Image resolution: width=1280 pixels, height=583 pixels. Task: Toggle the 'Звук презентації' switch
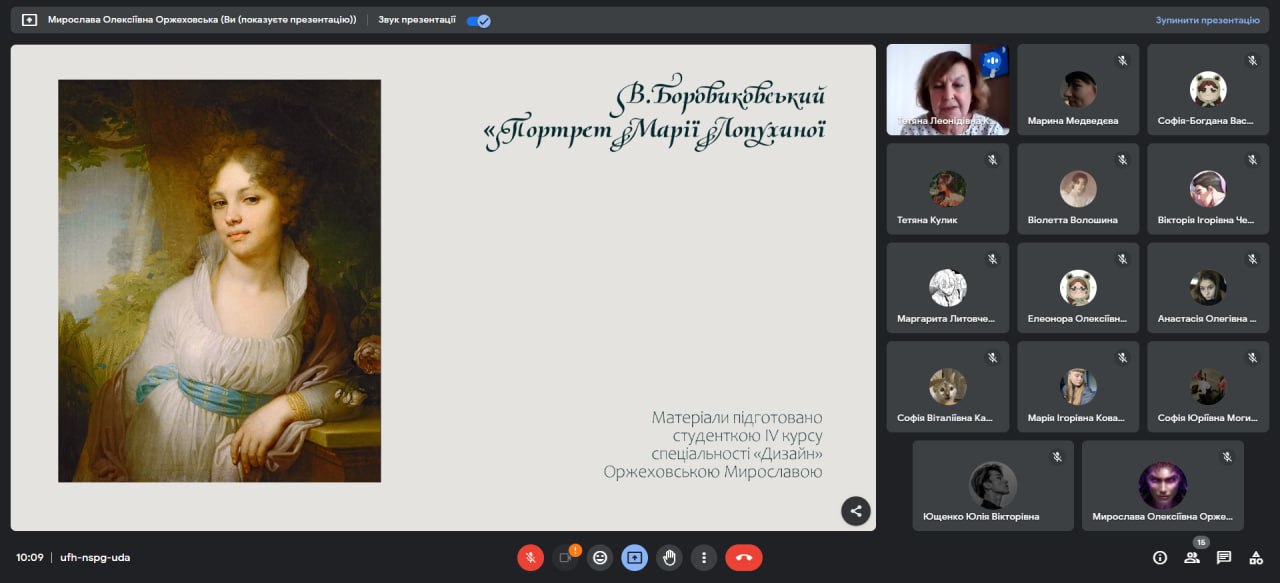click(479, 20)
